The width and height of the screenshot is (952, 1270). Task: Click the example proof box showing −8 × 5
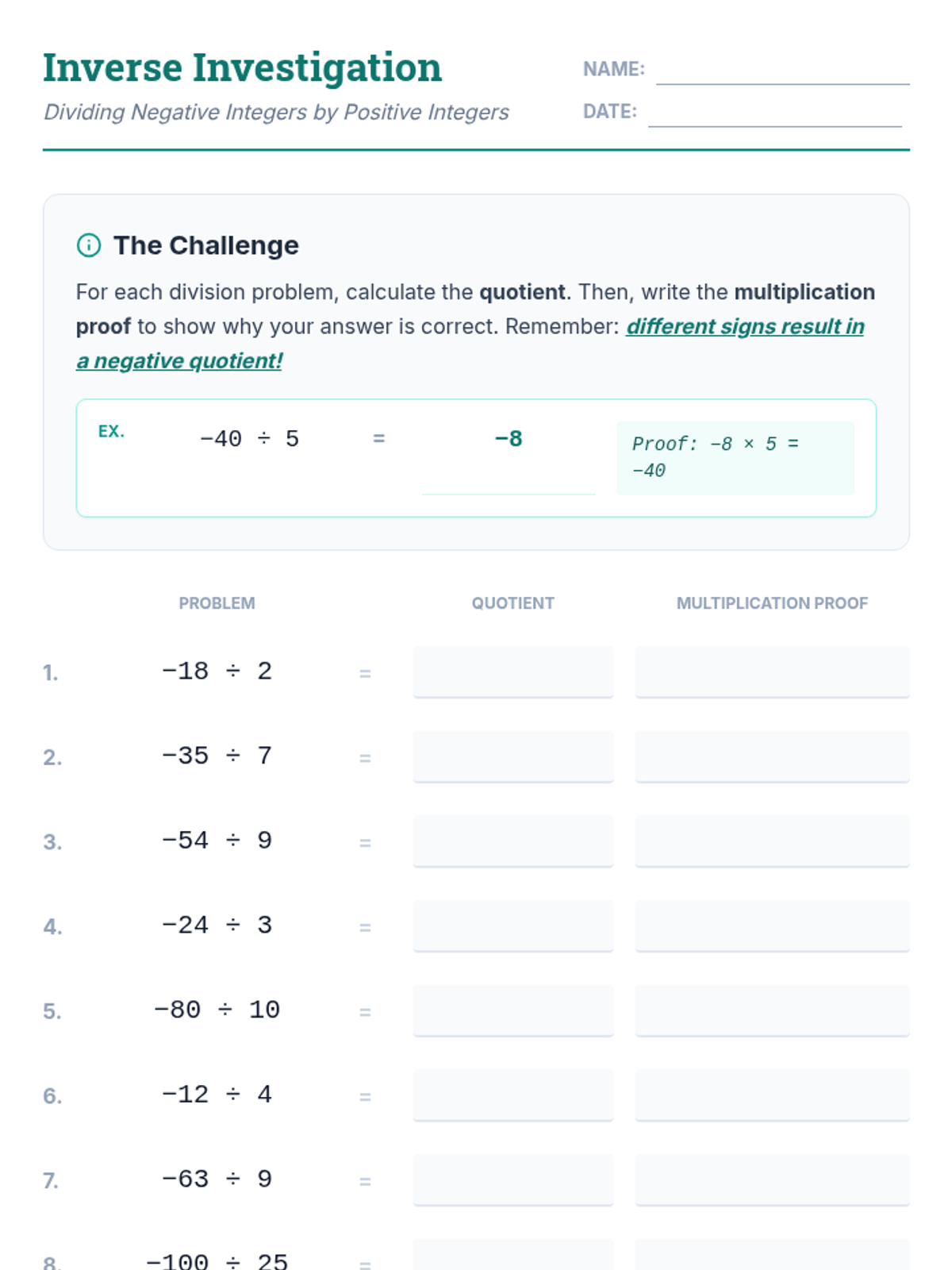735,458
